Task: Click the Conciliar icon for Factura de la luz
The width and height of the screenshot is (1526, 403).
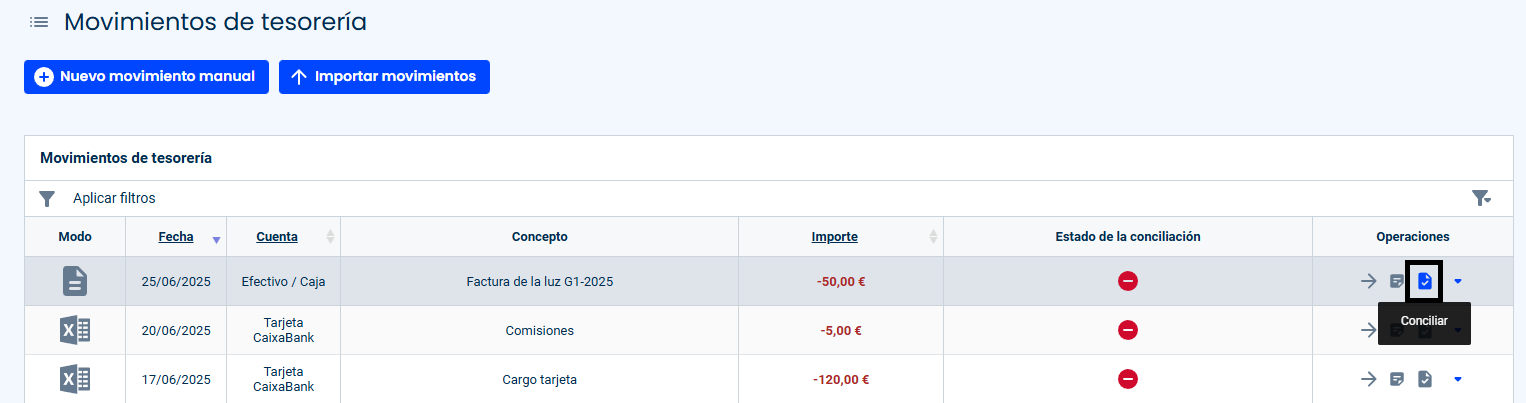Action: coord(1425,281)
